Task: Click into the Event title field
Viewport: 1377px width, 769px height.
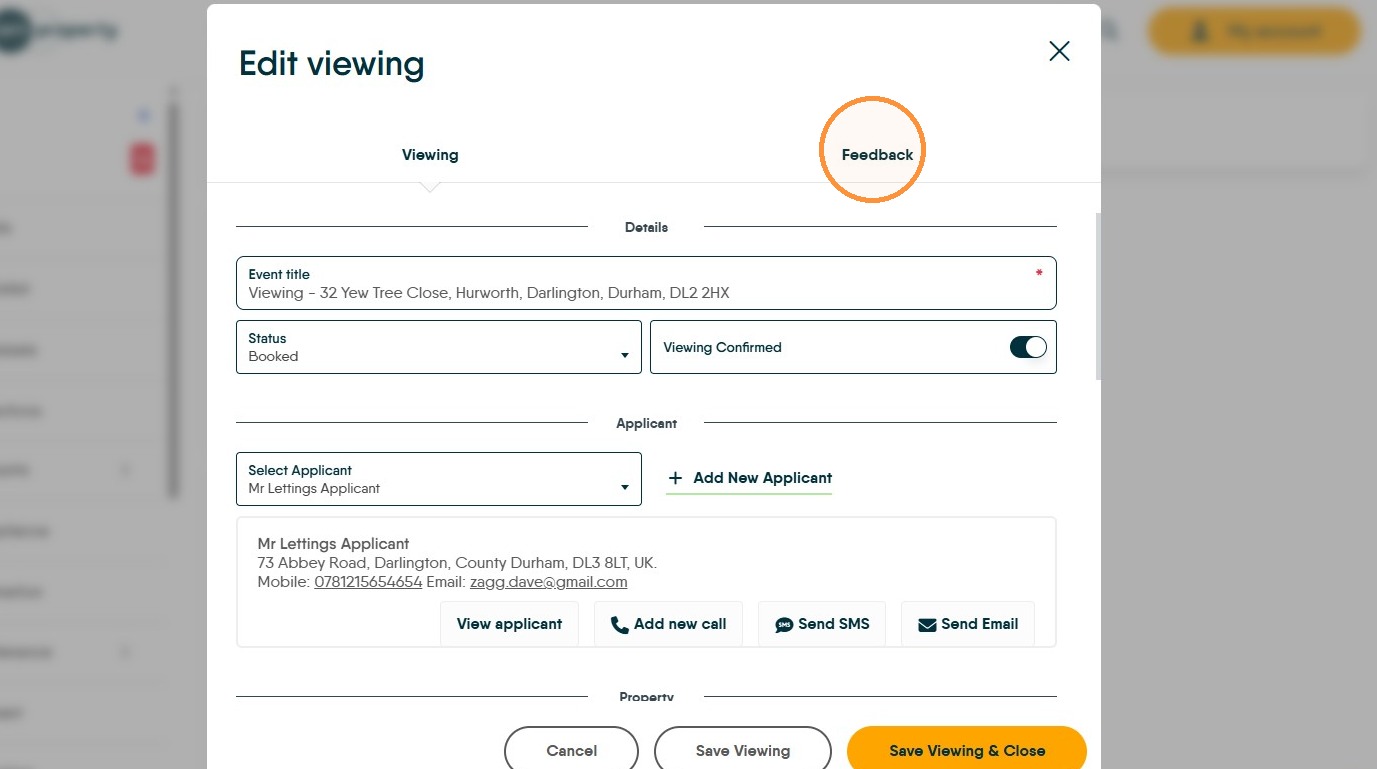Action: coord(646,283)
